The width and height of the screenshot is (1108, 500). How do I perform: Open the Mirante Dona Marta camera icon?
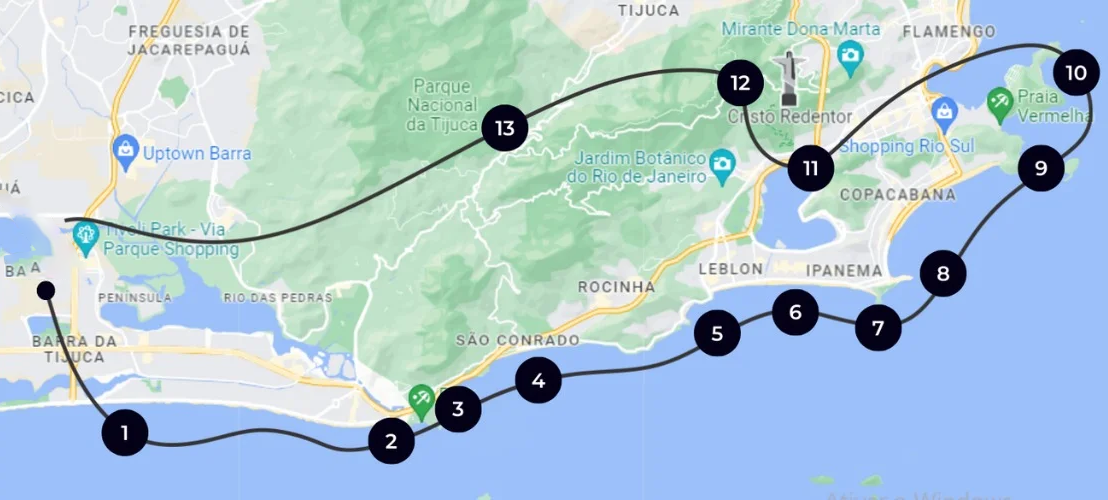850,58
